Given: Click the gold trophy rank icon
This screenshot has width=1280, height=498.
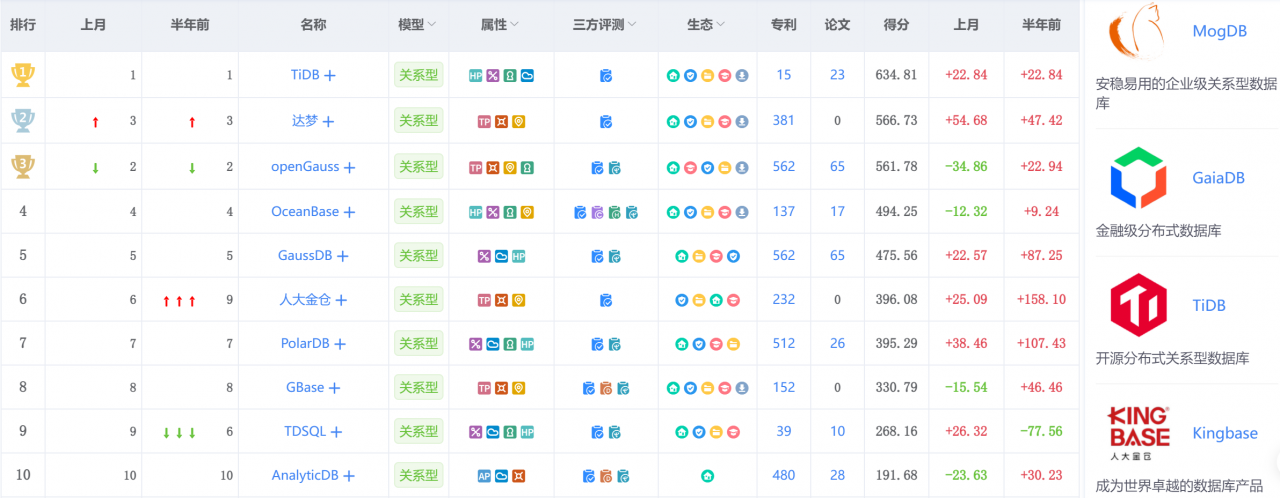Looking at the screenshot, I should (x=23, y=75).
